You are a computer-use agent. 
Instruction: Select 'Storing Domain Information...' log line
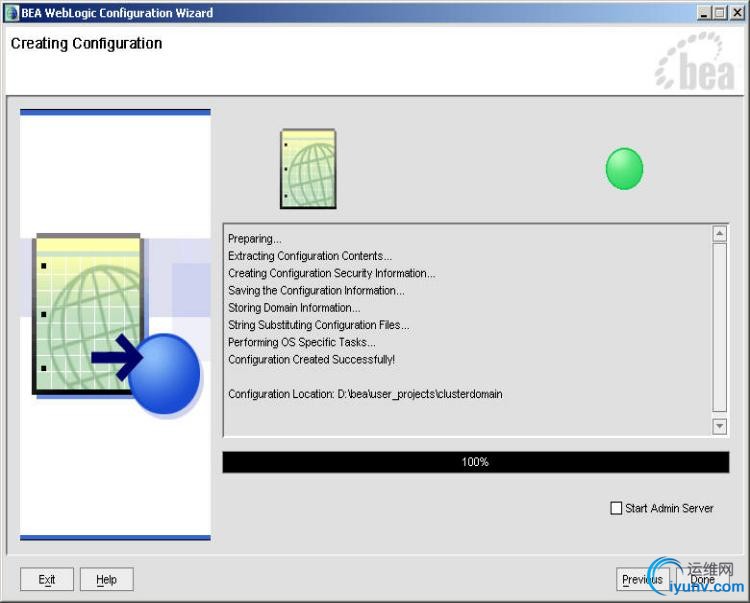point(294,307)
